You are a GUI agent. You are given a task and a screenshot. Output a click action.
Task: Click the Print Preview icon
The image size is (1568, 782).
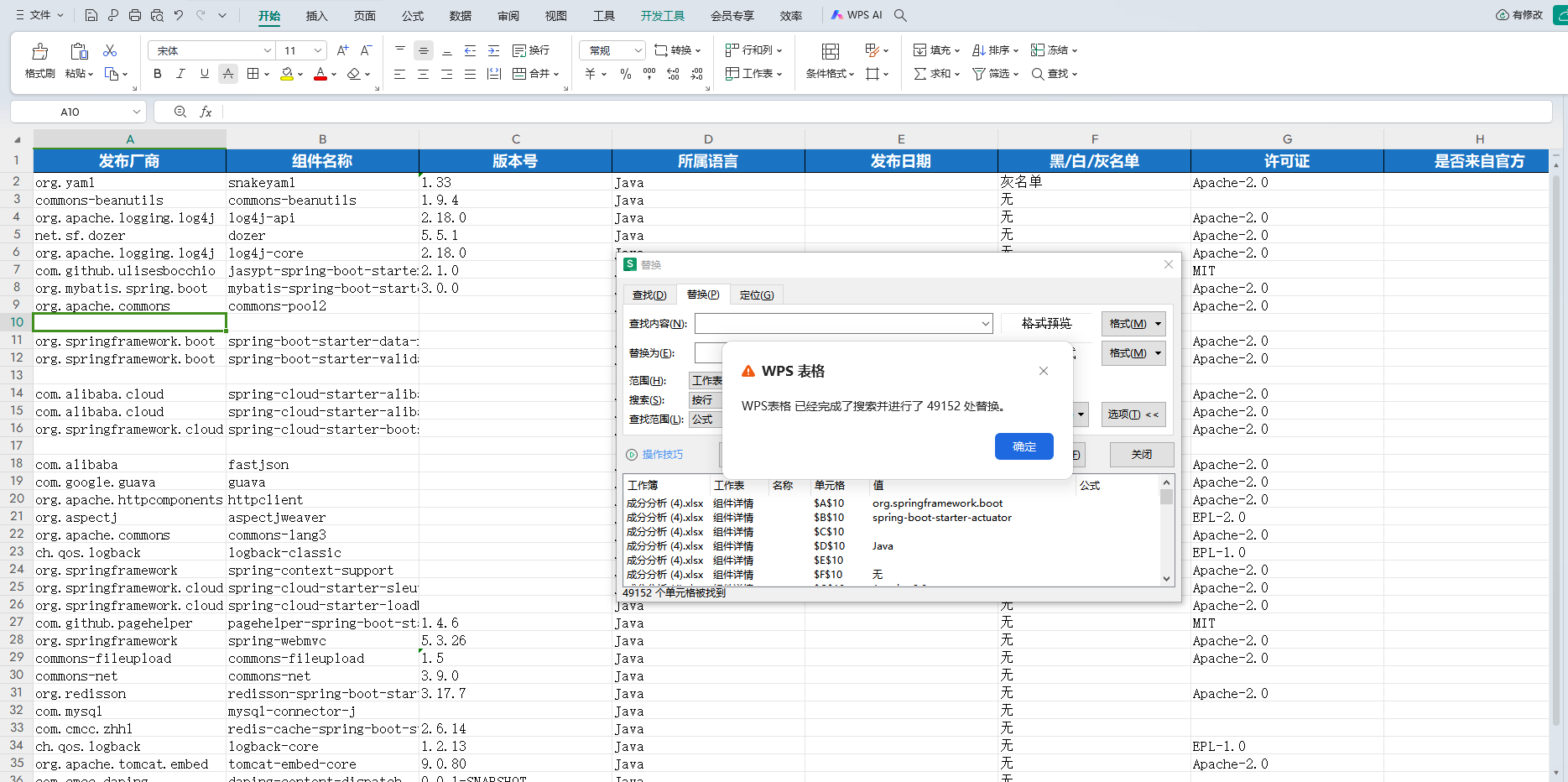157,15
